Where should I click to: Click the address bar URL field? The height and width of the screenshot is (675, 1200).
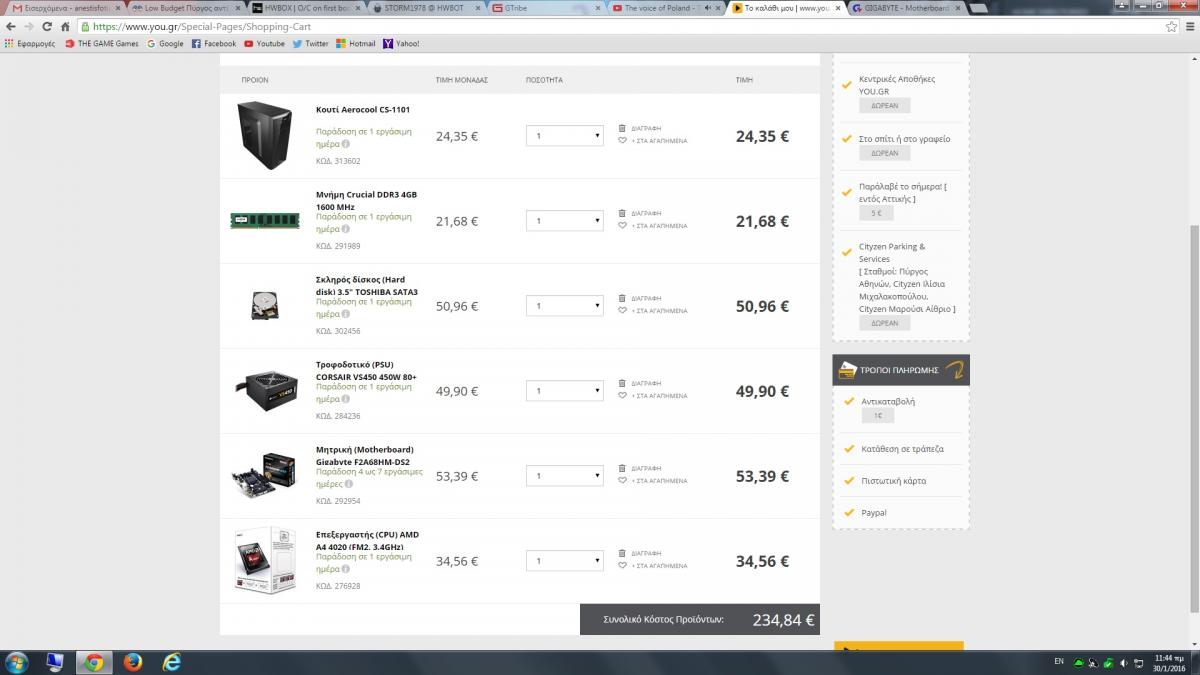click(620, 26)
